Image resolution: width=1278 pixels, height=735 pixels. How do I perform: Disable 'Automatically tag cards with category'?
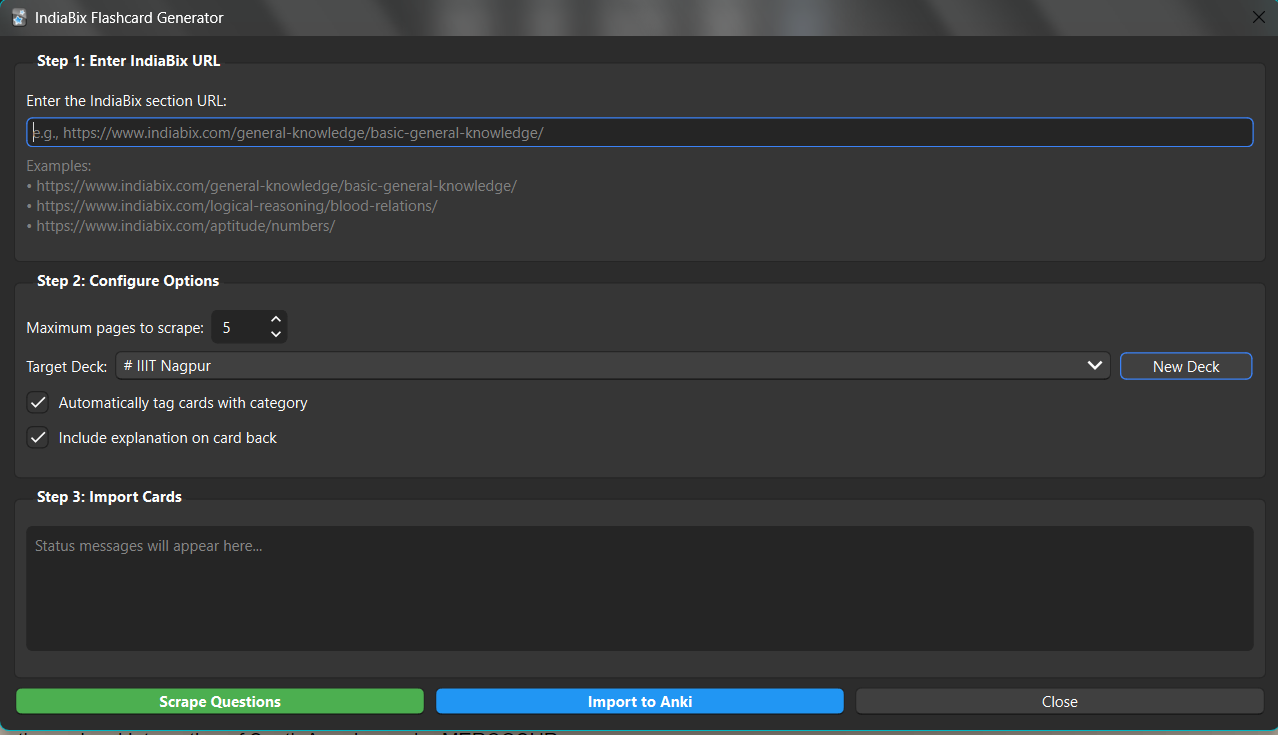click(x=37, y=402)
